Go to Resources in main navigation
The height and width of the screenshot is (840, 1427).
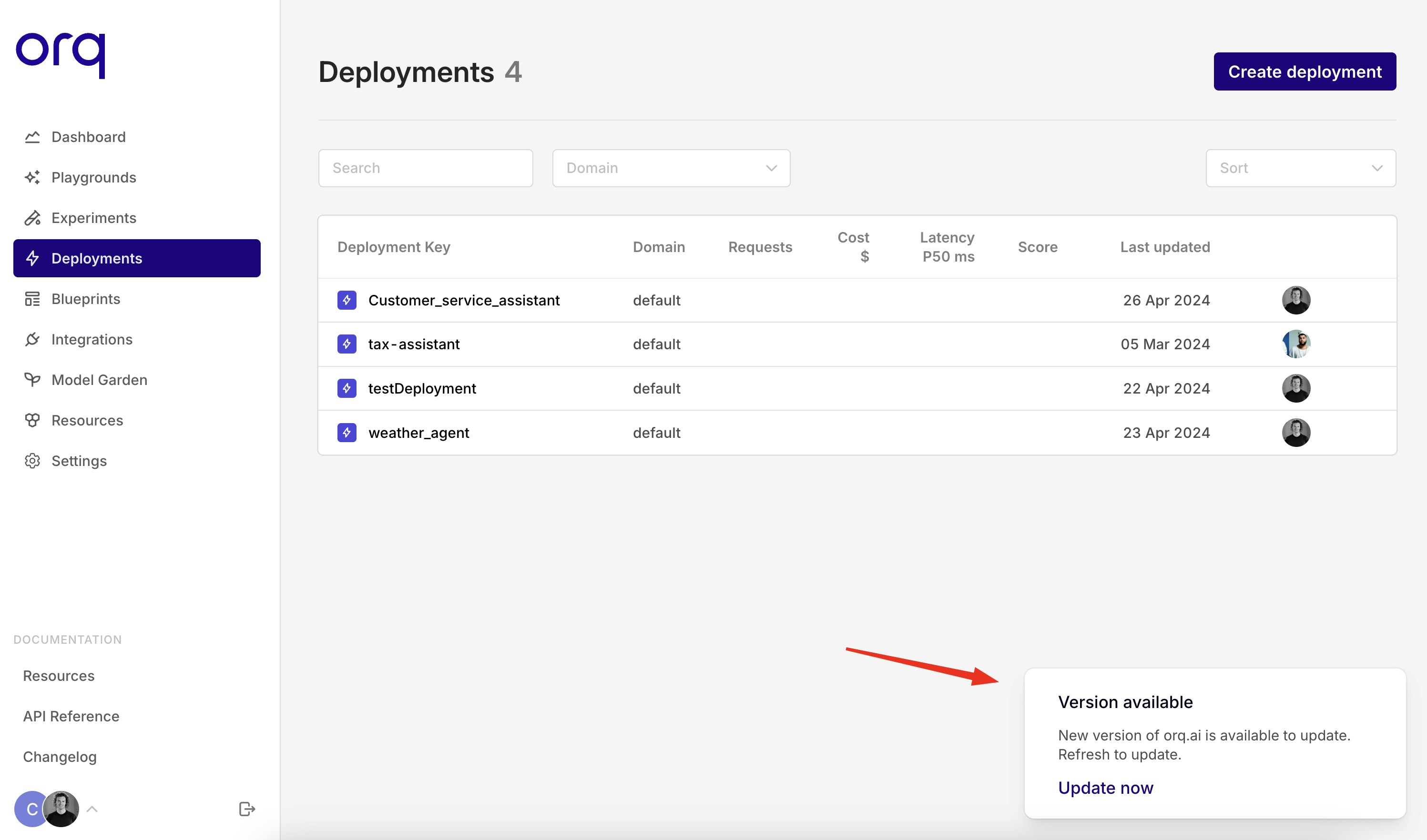87,421
